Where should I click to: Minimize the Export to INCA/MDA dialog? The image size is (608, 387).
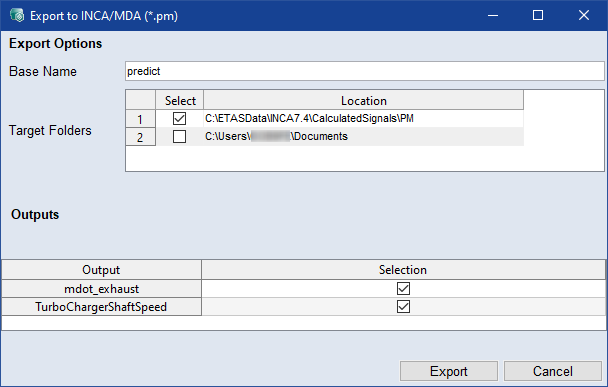(493, 16)
